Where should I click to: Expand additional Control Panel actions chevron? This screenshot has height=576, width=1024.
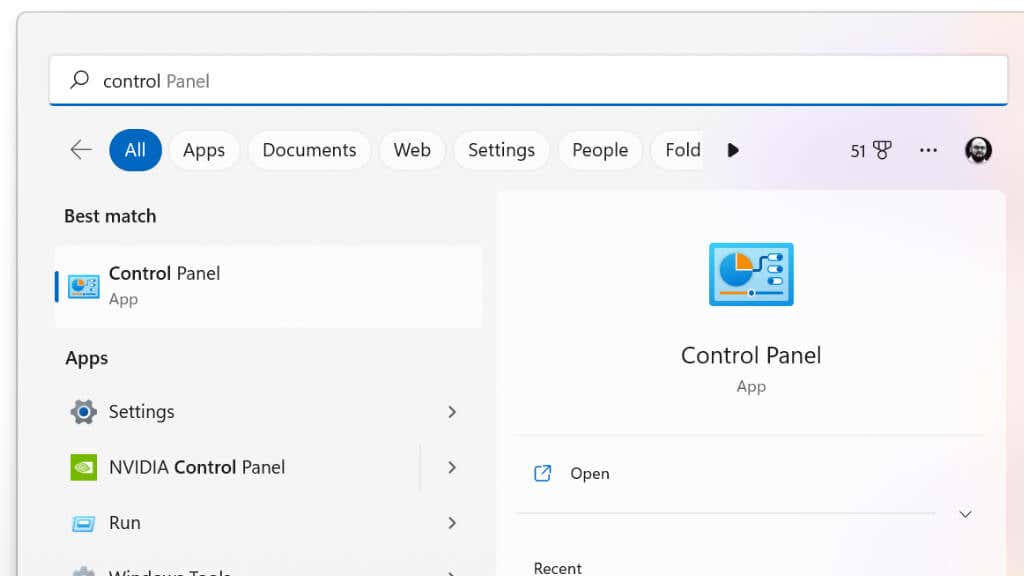965,513
